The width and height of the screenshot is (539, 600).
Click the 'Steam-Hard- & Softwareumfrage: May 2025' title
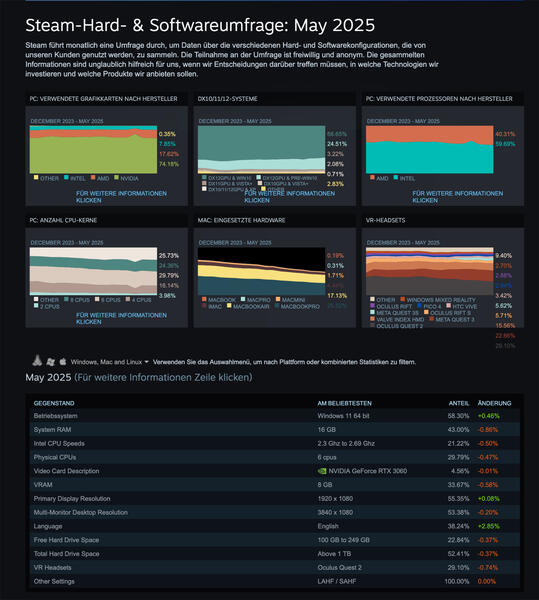pos(200,26)
